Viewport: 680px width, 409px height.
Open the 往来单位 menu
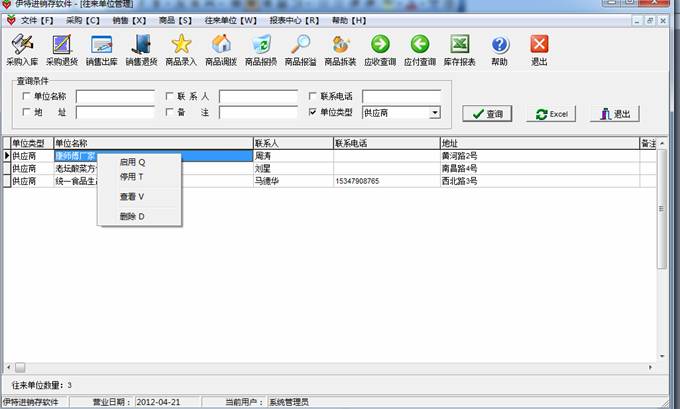pos(230,20)
